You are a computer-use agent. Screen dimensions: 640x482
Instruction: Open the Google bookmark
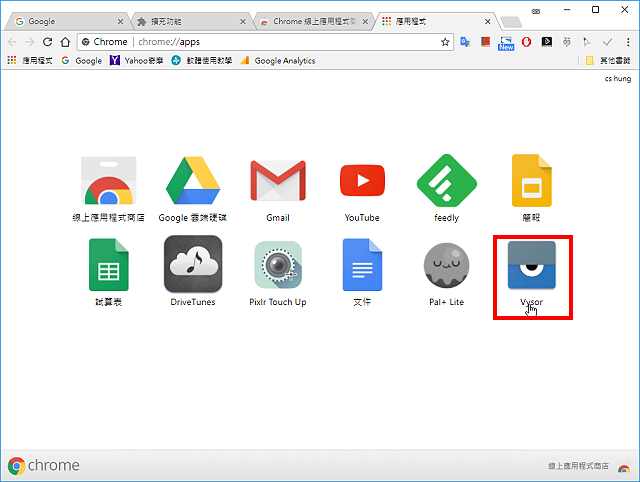click(82, 60)
